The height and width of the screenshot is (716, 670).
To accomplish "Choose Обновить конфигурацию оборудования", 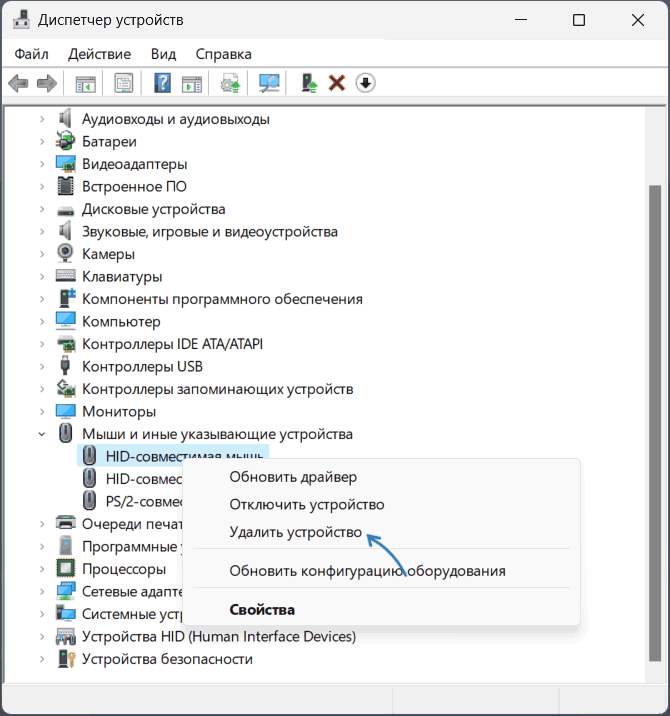I will pyautogui.click(x=381, y=571).
